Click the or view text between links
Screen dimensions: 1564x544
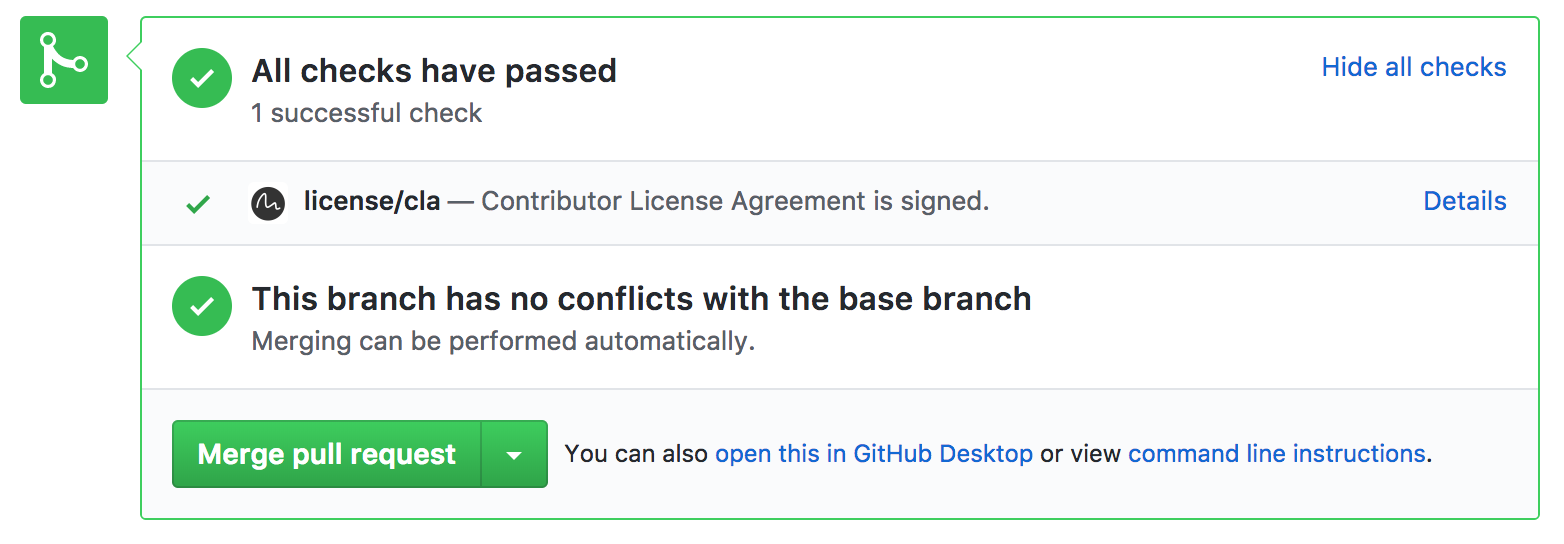[1080, 454]
